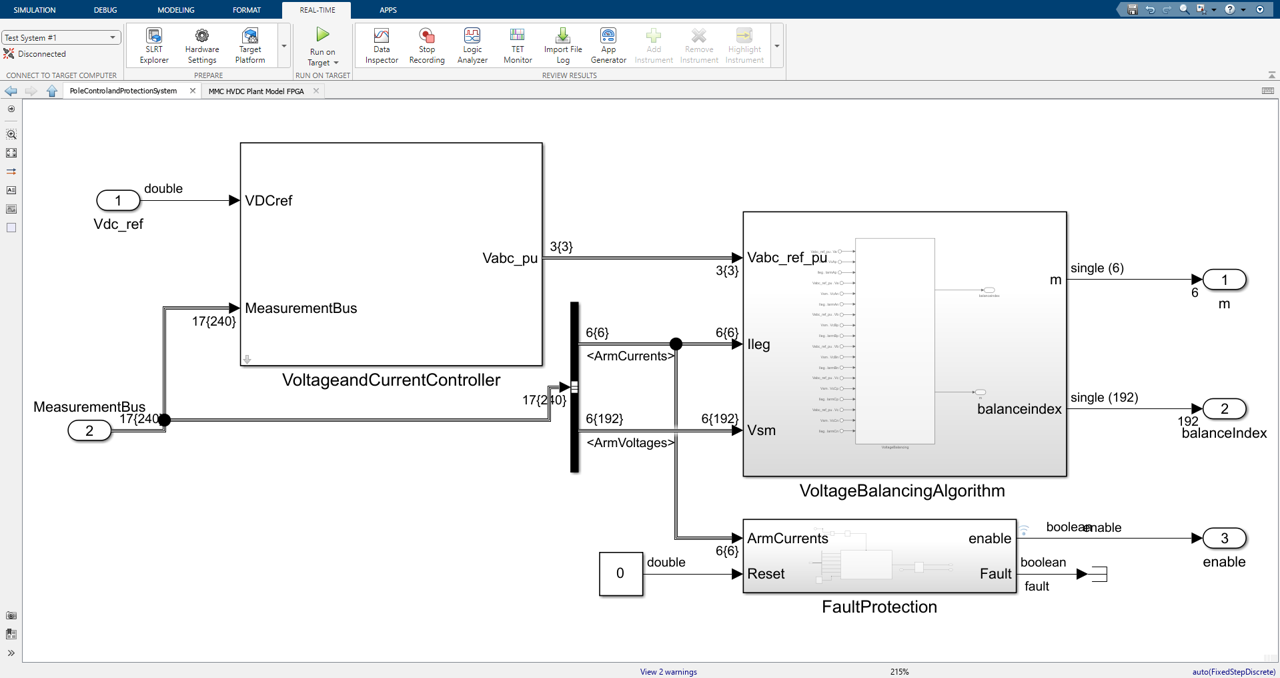Click the circular quick access options button

(1259, 9)
